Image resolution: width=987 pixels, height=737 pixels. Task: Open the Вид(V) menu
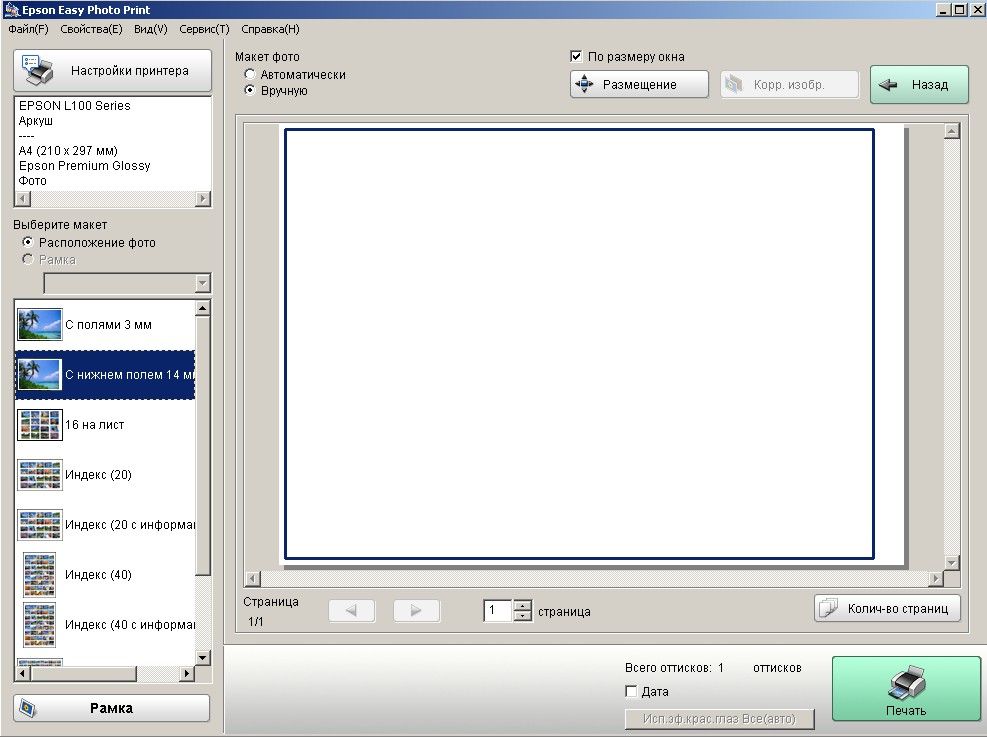[x=150, y=29]
